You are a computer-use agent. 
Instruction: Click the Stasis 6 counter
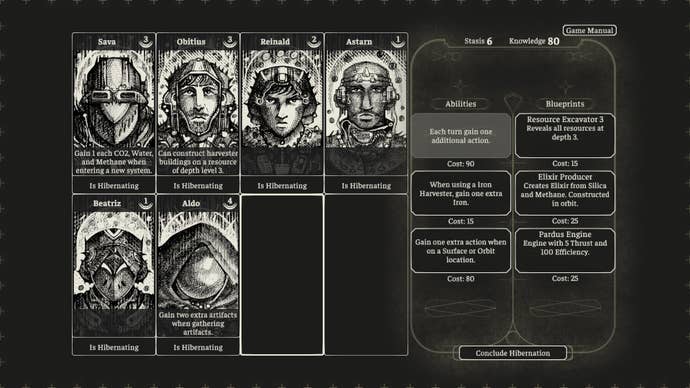click(x=478, y=41)
